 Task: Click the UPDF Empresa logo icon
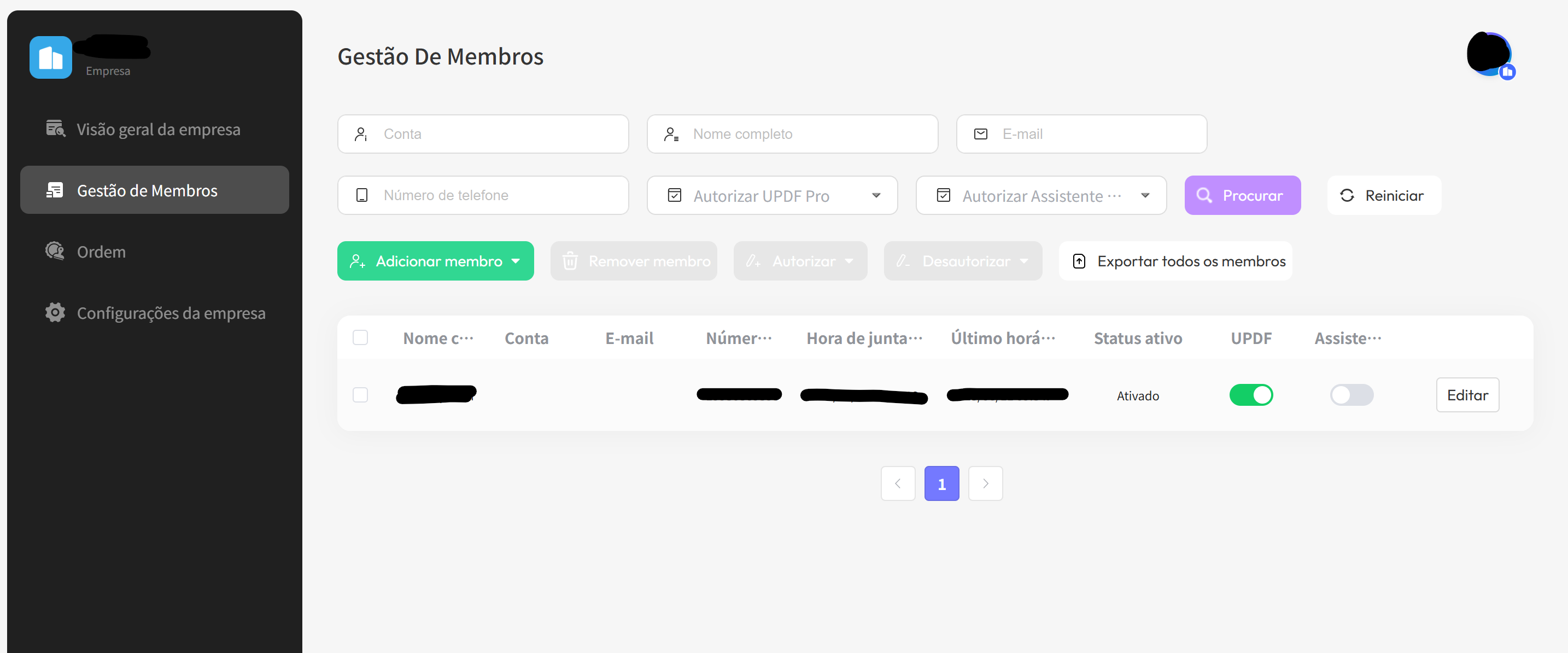(x=50, y=57)
